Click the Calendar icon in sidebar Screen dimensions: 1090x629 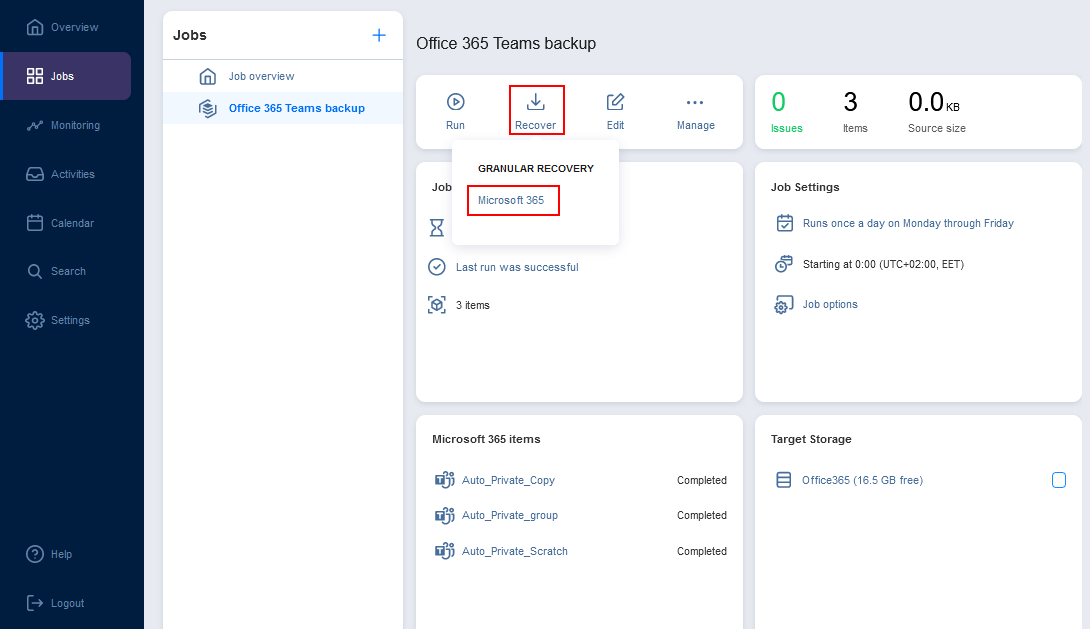click(35, 222)
